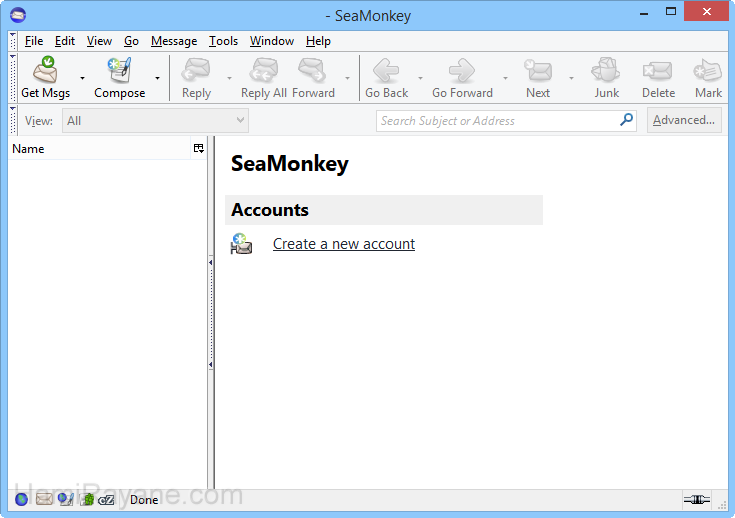
Task: Click the Forward message icon
Action: (x=313, y=70)
